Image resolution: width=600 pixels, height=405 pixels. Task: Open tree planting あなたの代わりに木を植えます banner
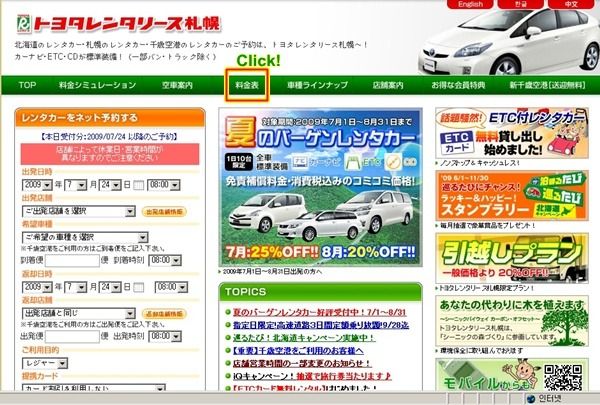click(x=512, y=321)
